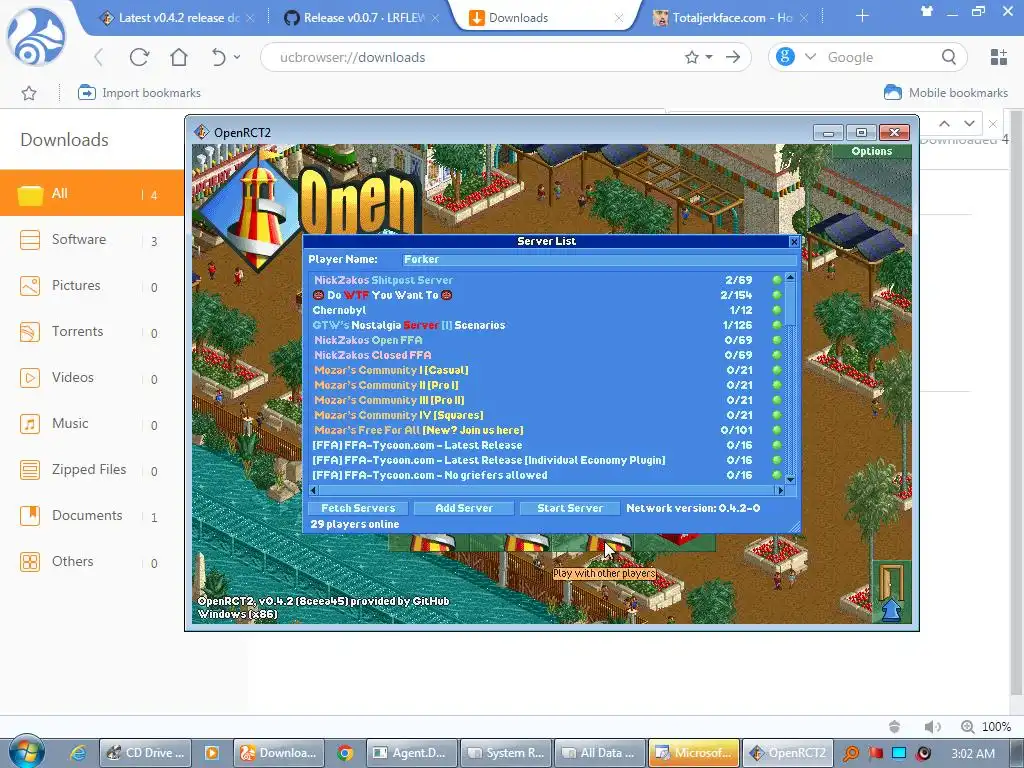Image resolution: width=1024 pixels, height=768 pixels.
Task: Select Mozar's Community I [Casual] server
Action: pos(545,370)
